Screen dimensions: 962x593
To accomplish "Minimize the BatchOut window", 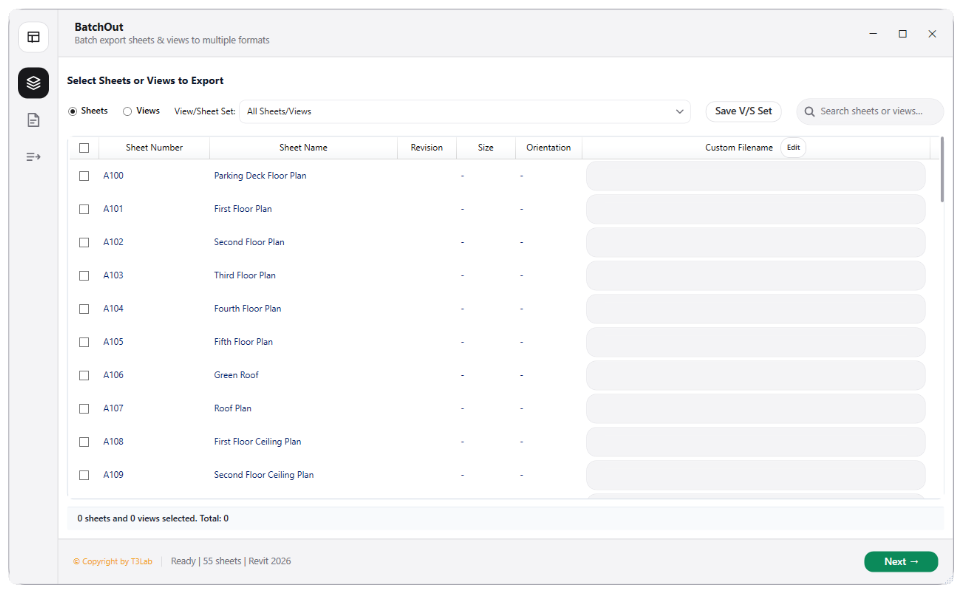I will click(873, 34).
